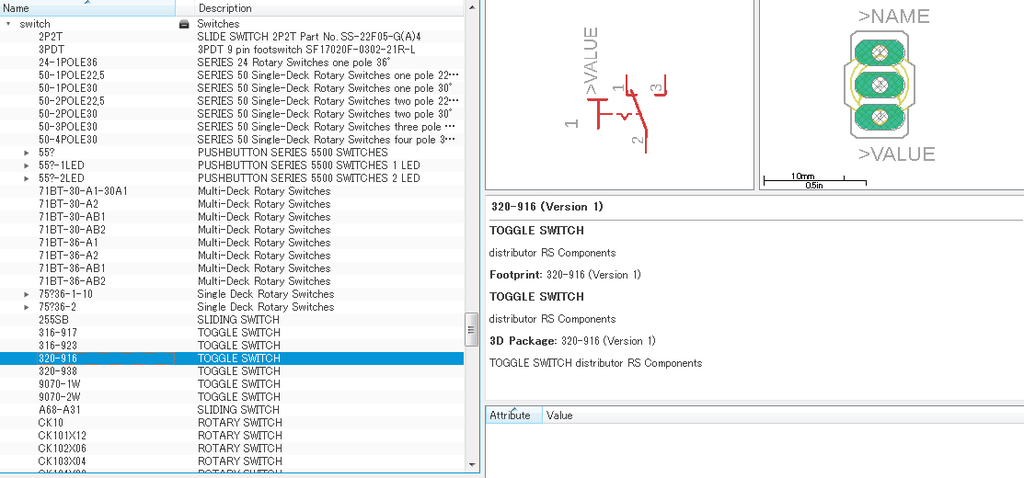Viewport: 1024px width, 478px height.
Task: Select the 50-1POLE22,5 entry
Action: 232,75
